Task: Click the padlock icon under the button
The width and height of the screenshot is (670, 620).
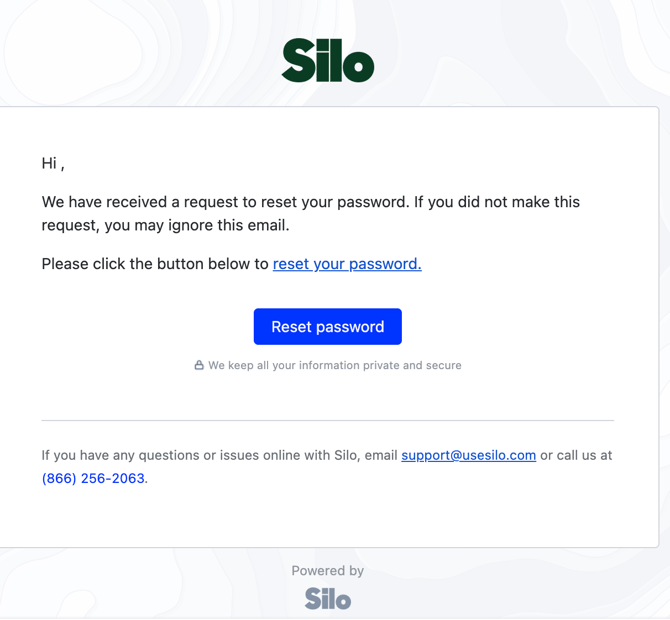Action: click(x=199, y=365)
